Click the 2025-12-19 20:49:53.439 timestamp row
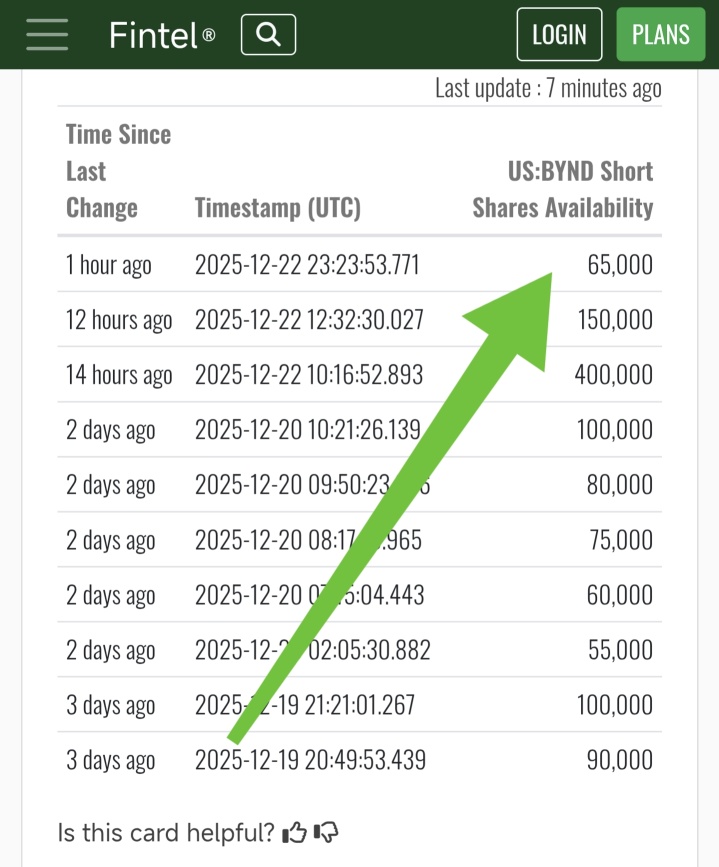 360,759
